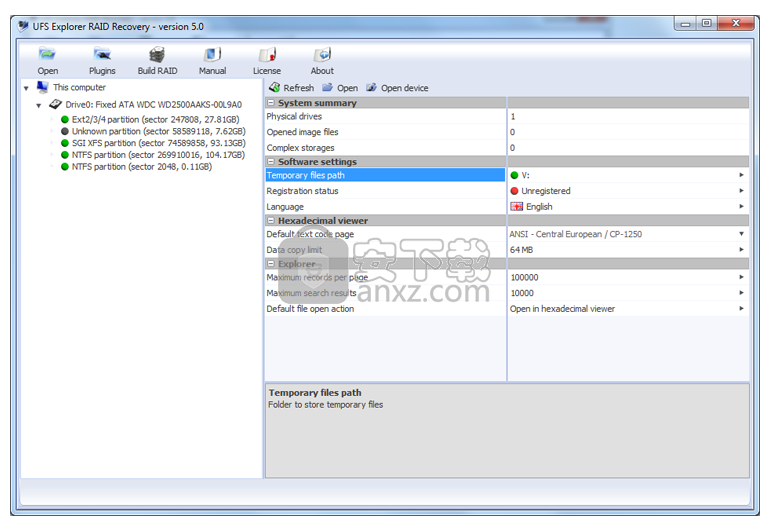Click the English language value
772x531 pixels.
pos(539,207)
